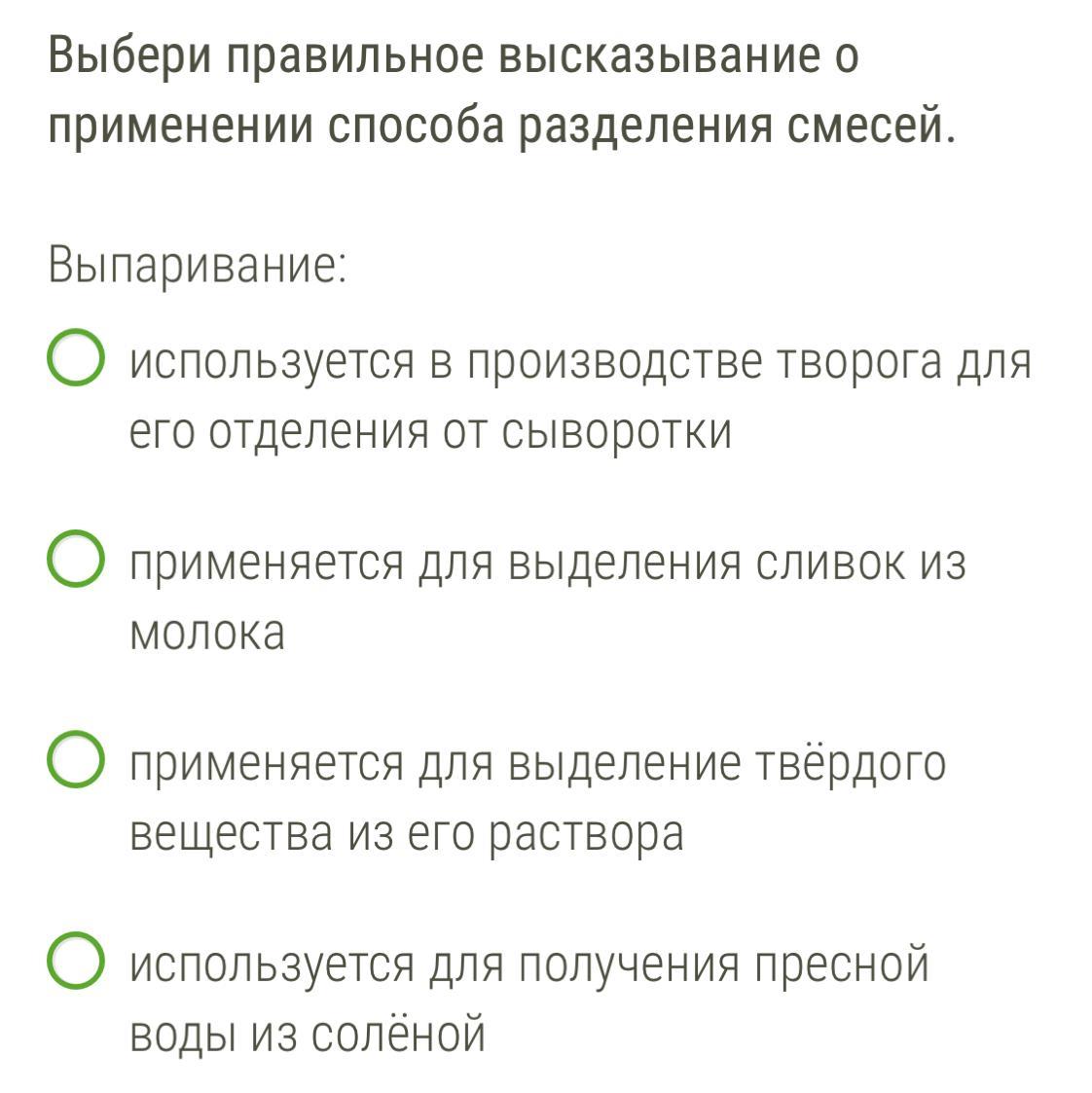Click the line 'вещества из его раствора'

pos(407,834)
